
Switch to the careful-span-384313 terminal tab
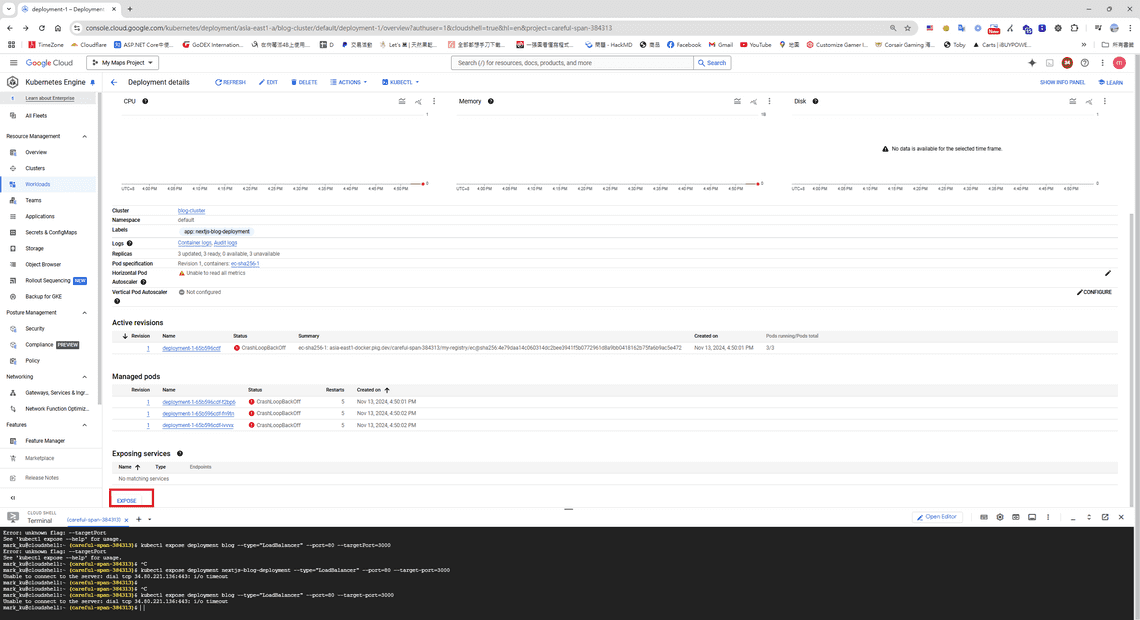pyautogui.click(x=94, y=520)
